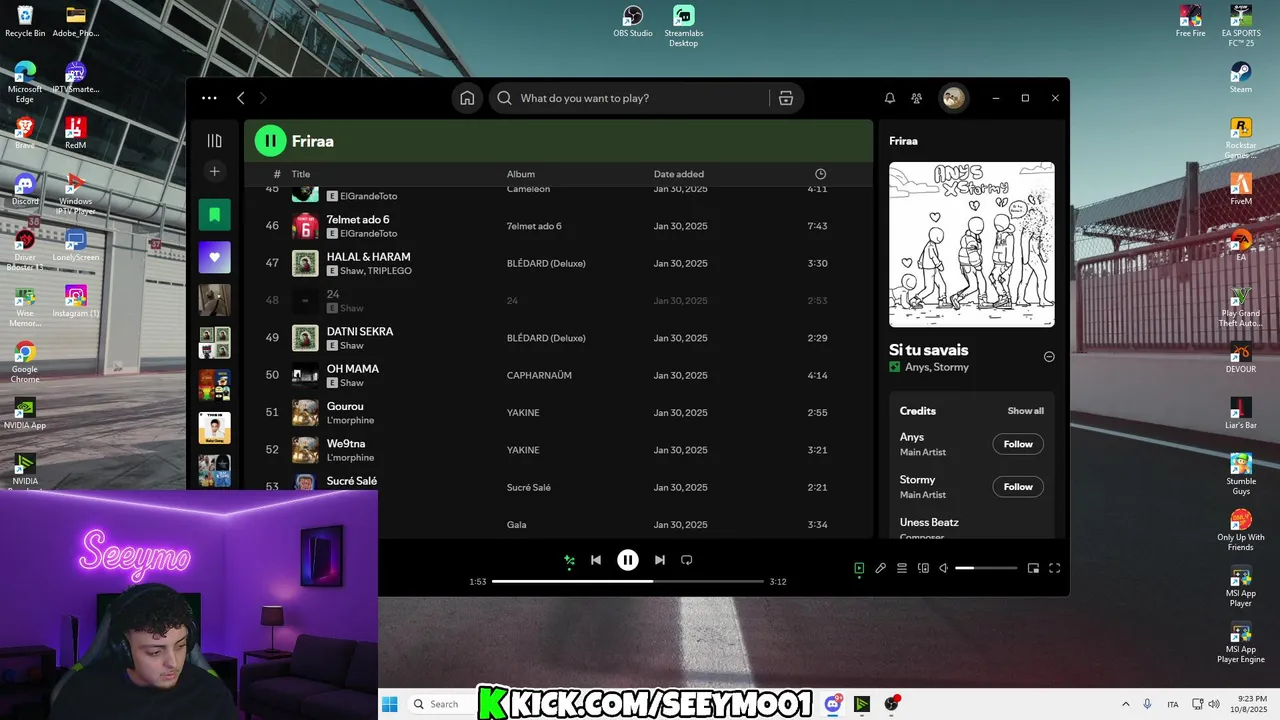1280x720 pixels.
Task: Toggle repeat mode in player bar
Action: tap(687, 560)
